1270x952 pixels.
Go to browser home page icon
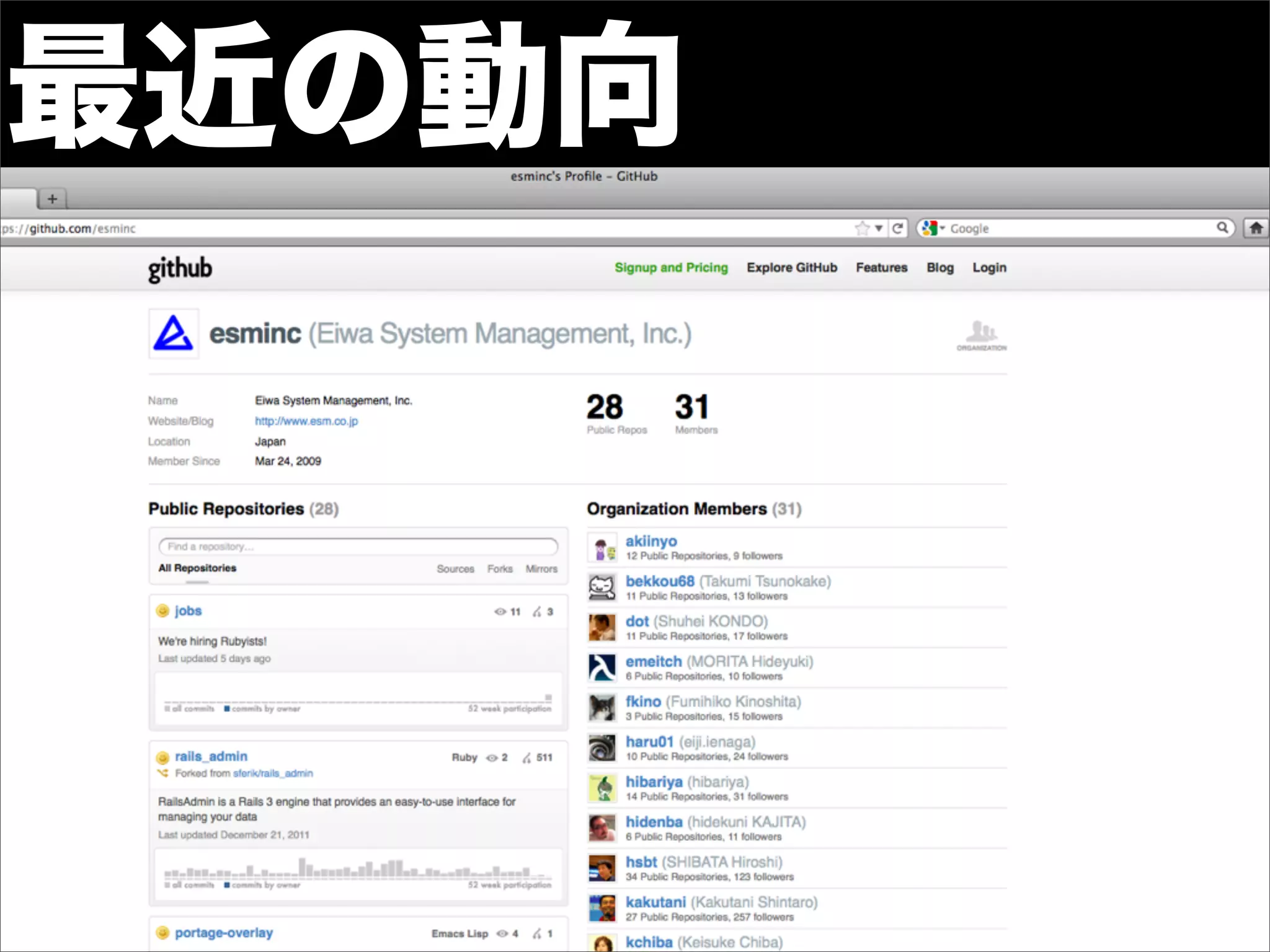tap(1256, 228)
